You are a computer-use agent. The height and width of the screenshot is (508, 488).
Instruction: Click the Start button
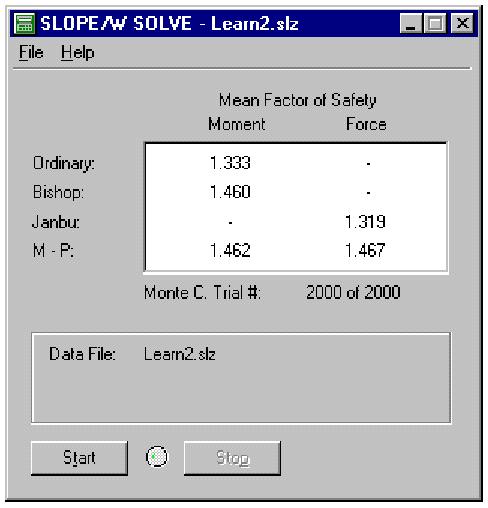[x=79, y=458]
